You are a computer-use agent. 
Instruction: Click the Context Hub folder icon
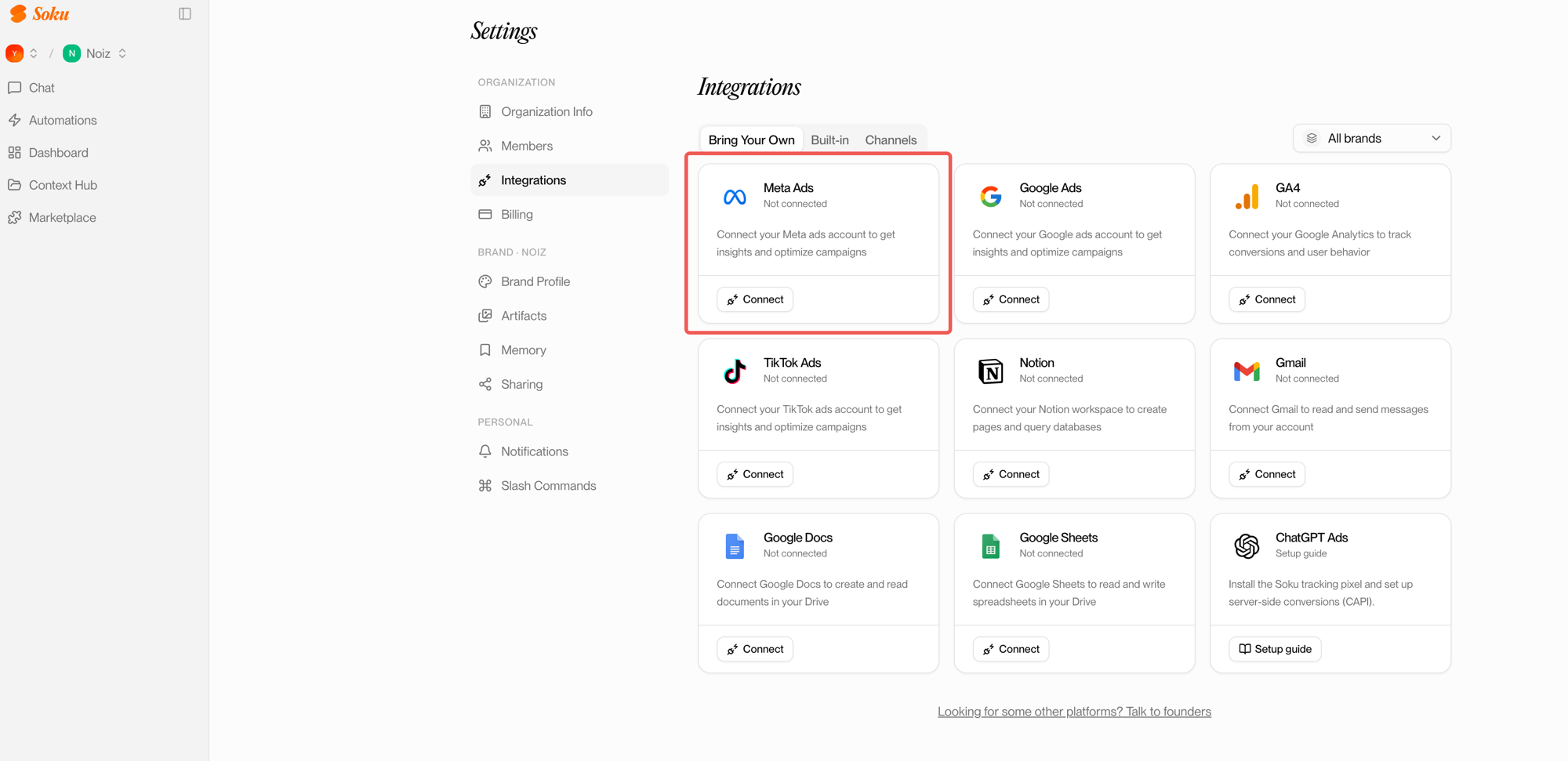[x=15, y=185]
